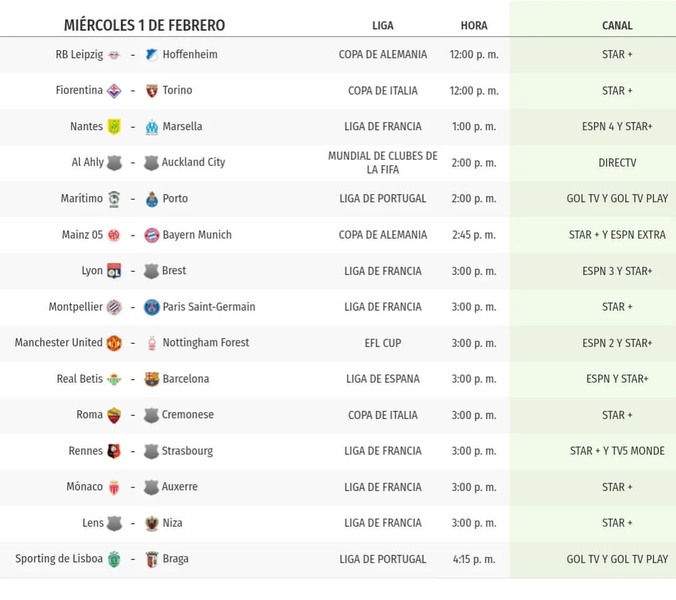This screenshot has width=676, height=600.
Task: Click the Sporting de Lisboa crest
Action: point(114,559)
